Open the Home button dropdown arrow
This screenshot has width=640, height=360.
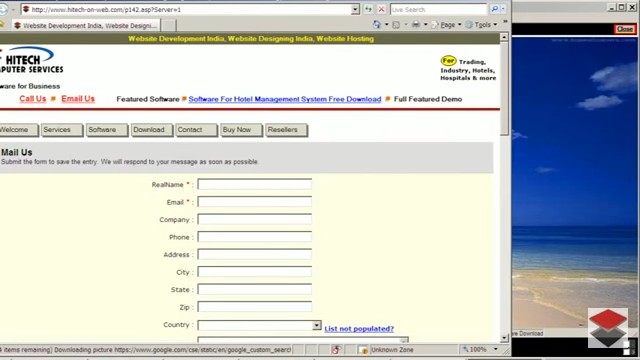(x=387, y=25)
